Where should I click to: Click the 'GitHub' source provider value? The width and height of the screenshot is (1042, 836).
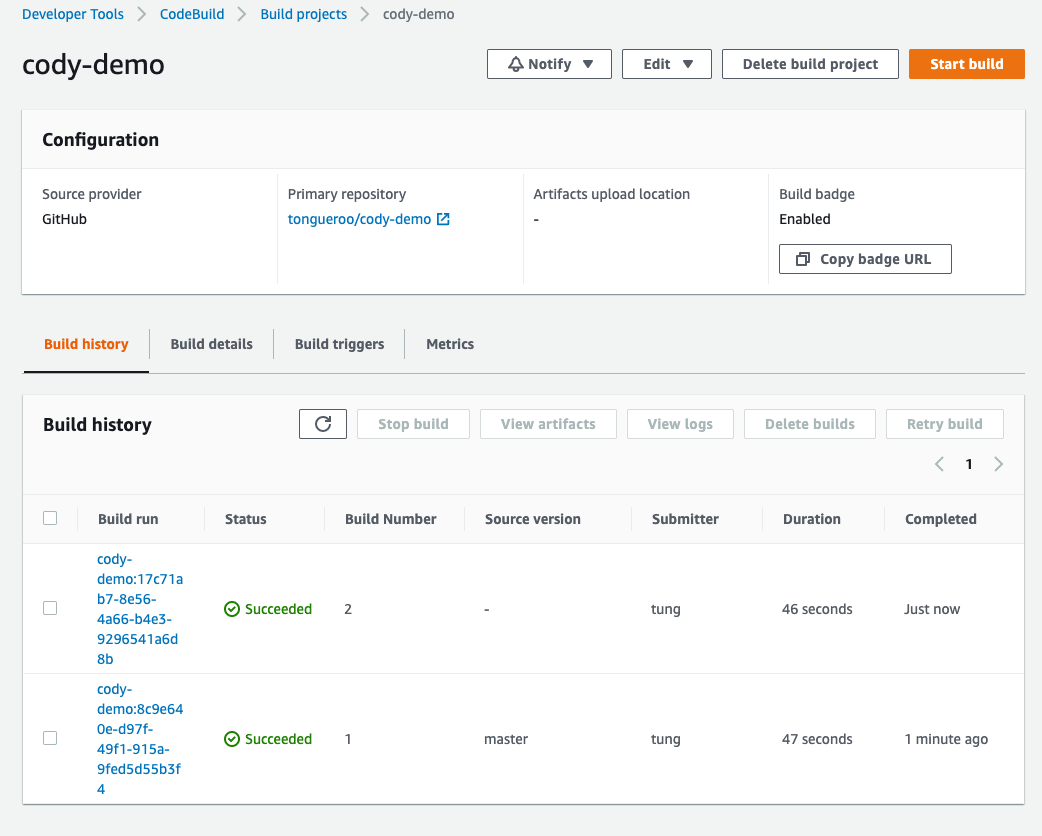click(x=64, y=219)
